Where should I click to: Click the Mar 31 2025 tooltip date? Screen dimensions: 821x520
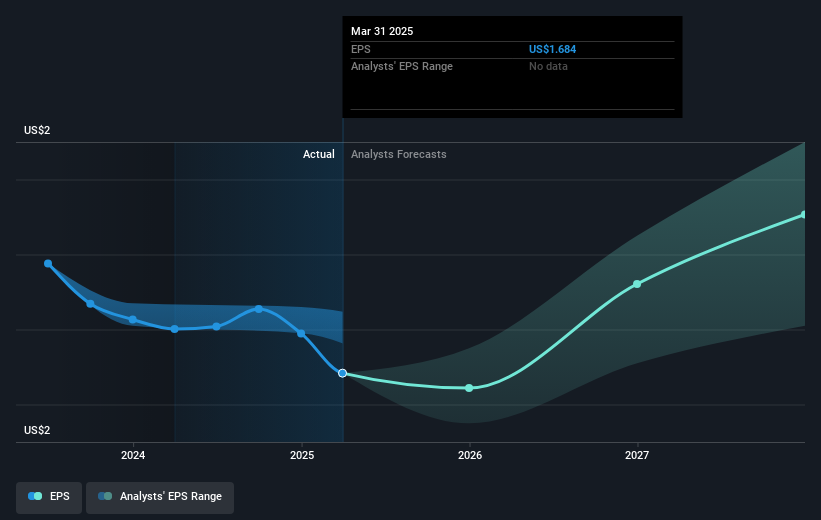point(382,31)
